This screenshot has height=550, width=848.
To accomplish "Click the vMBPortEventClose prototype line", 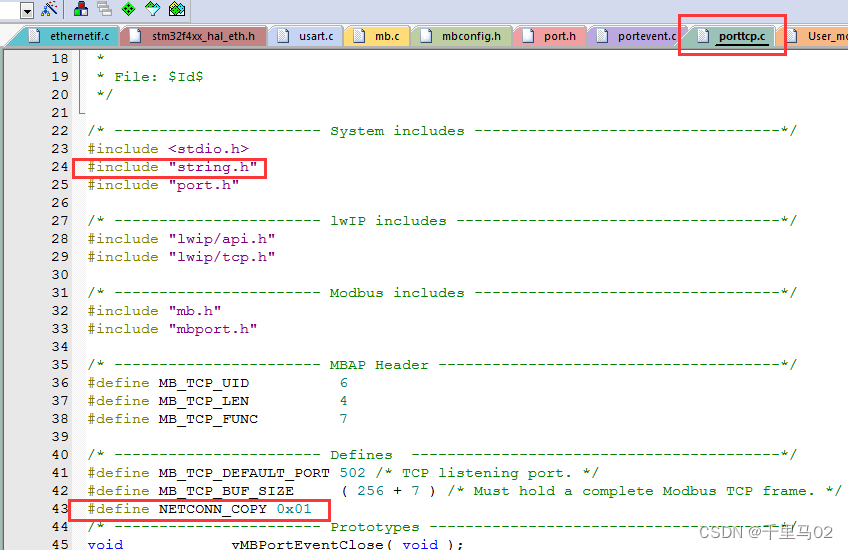I will click(275, 544).
